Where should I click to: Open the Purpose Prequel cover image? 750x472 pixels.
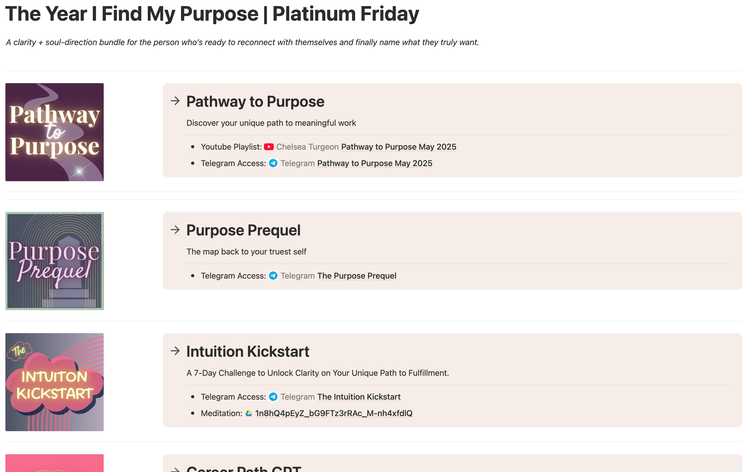pyautogui.click(x=54, y=261)
